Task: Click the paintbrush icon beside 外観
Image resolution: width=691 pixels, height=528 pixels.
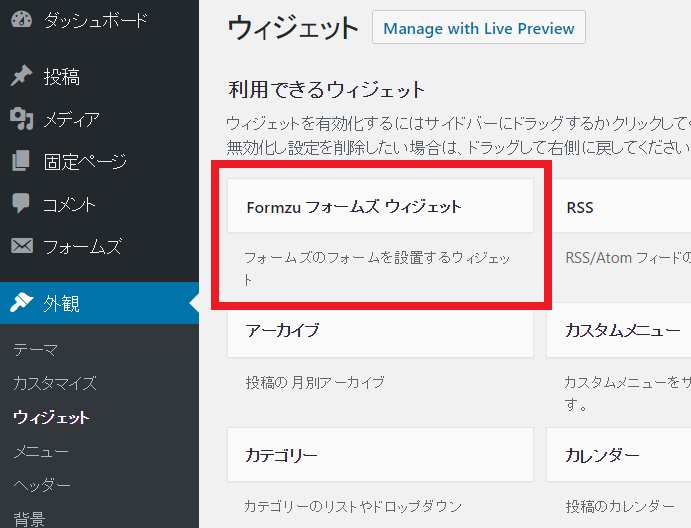Action: coord(21,302)
